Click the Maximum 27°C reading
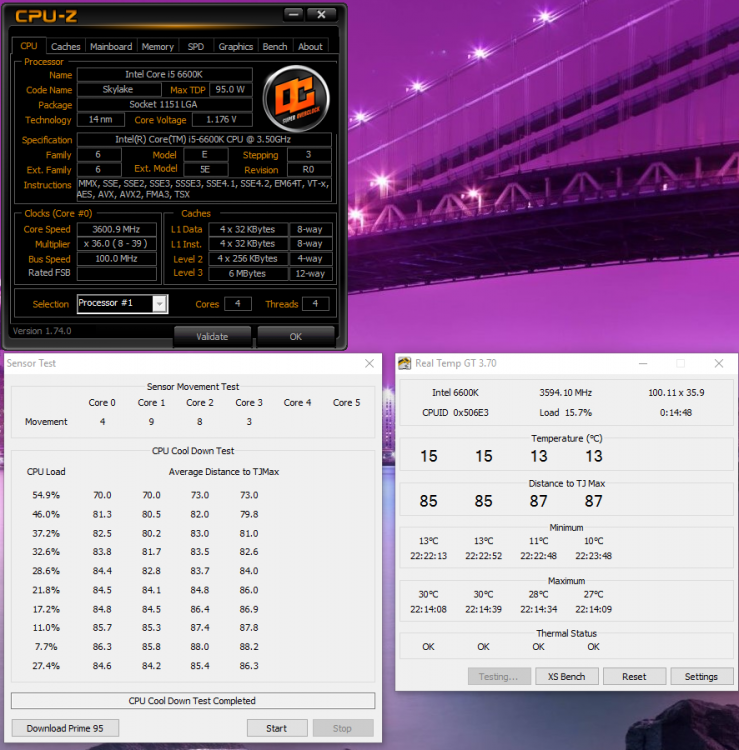739x750 pixels. (594, 595)
